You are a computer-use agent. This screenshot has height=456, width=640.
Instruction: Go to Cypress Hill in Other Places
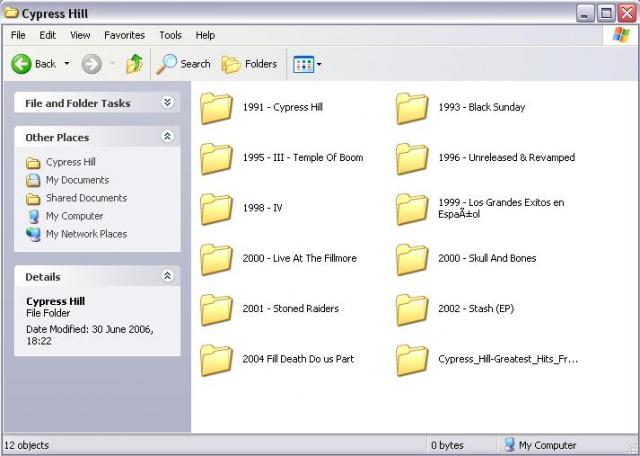[71, 162]
